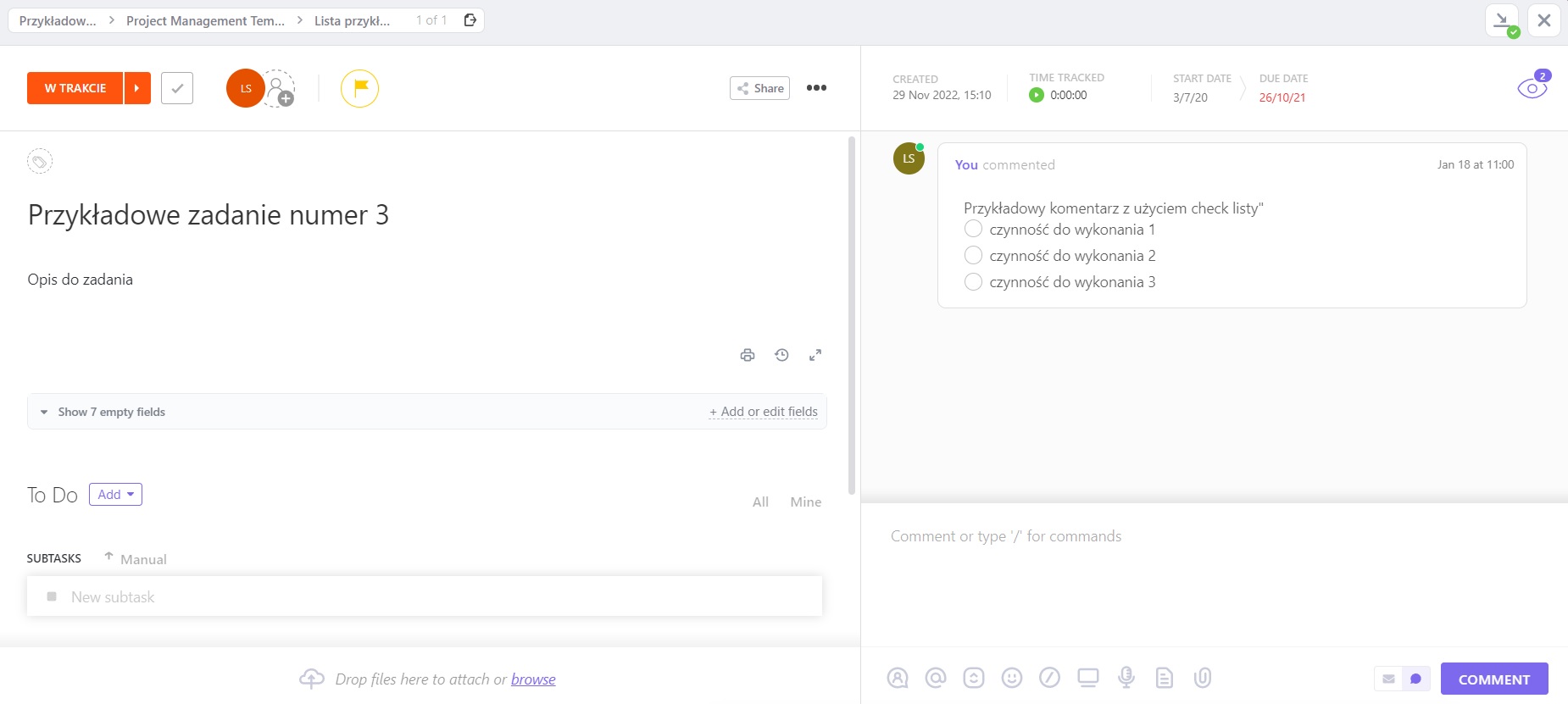Click the move-task icon in breadcrumb bar
Image resolution: width=1568 pixels, height=704 pixels.
coord(470,20)
